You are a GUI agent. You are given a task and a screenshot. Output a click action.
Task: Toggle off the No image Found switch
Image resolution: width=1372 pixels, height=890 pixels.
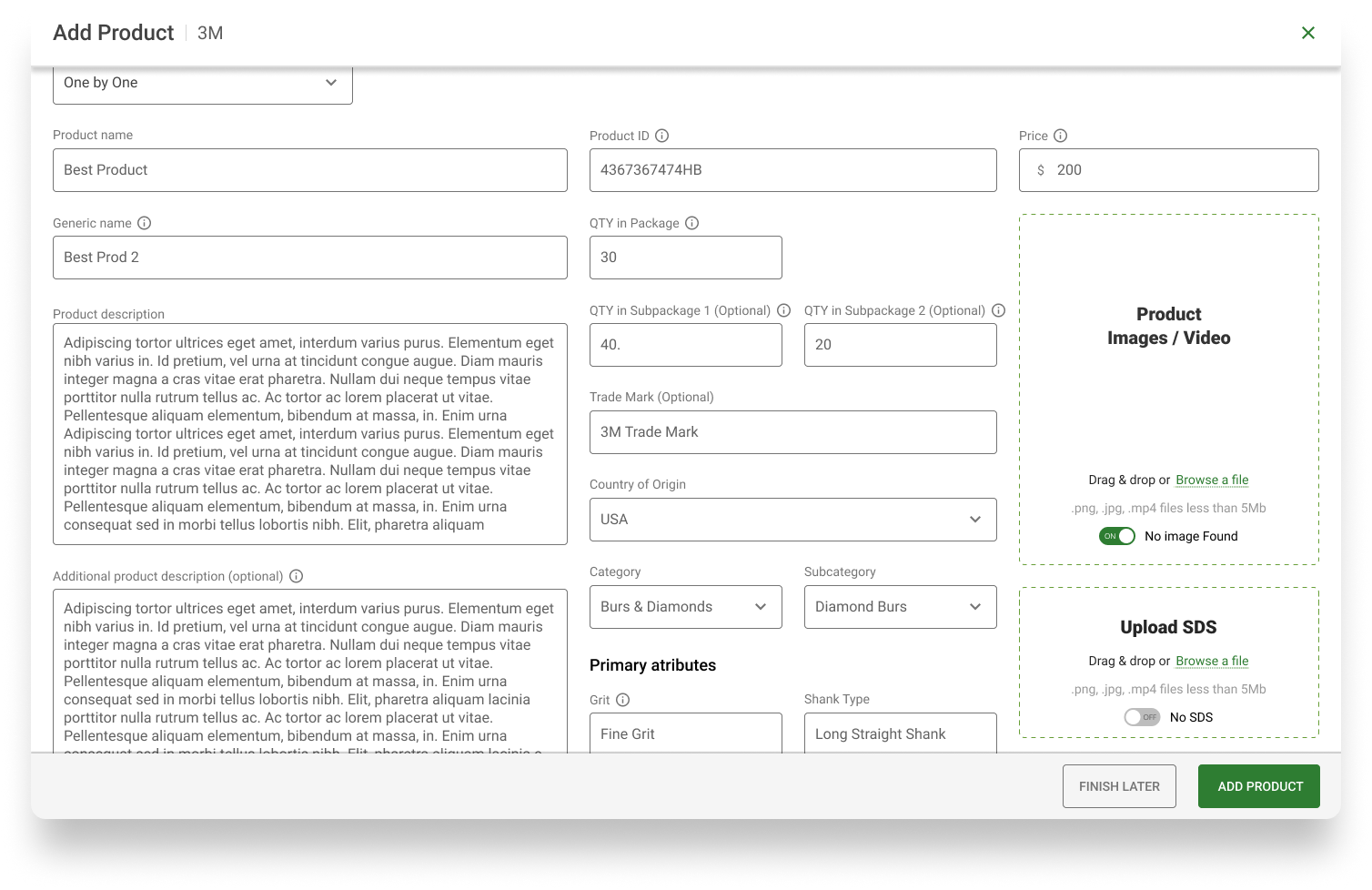[x=1117, y=536]
